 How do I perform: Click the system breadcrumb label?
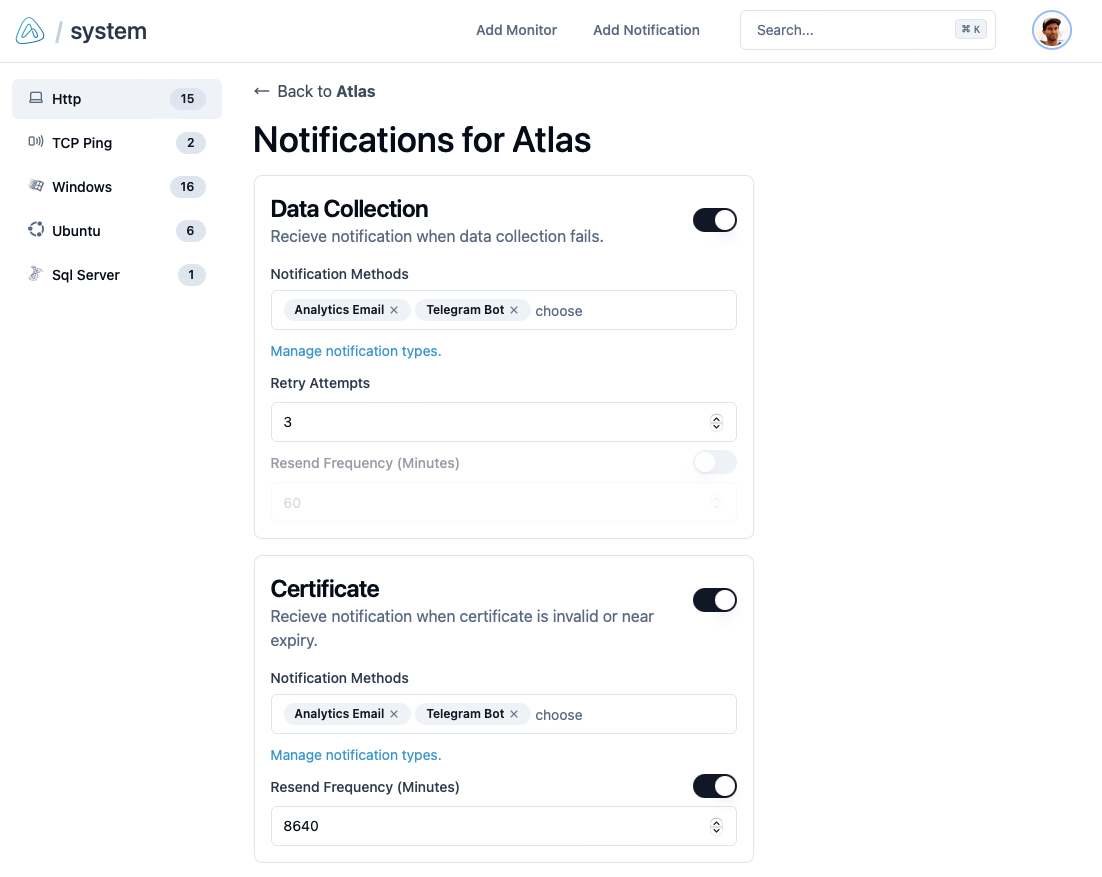tap(108, 30)
